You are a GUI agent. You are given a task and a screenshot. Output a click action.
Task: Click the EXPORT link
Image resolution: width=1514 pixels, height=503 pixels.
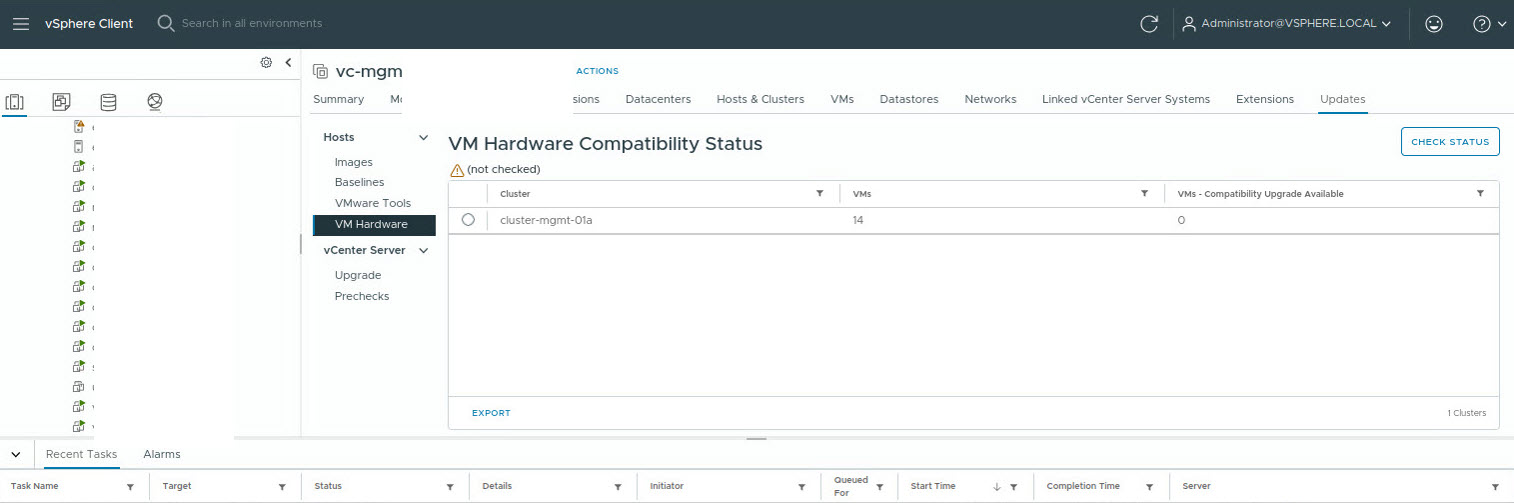[x=491, y=413]
